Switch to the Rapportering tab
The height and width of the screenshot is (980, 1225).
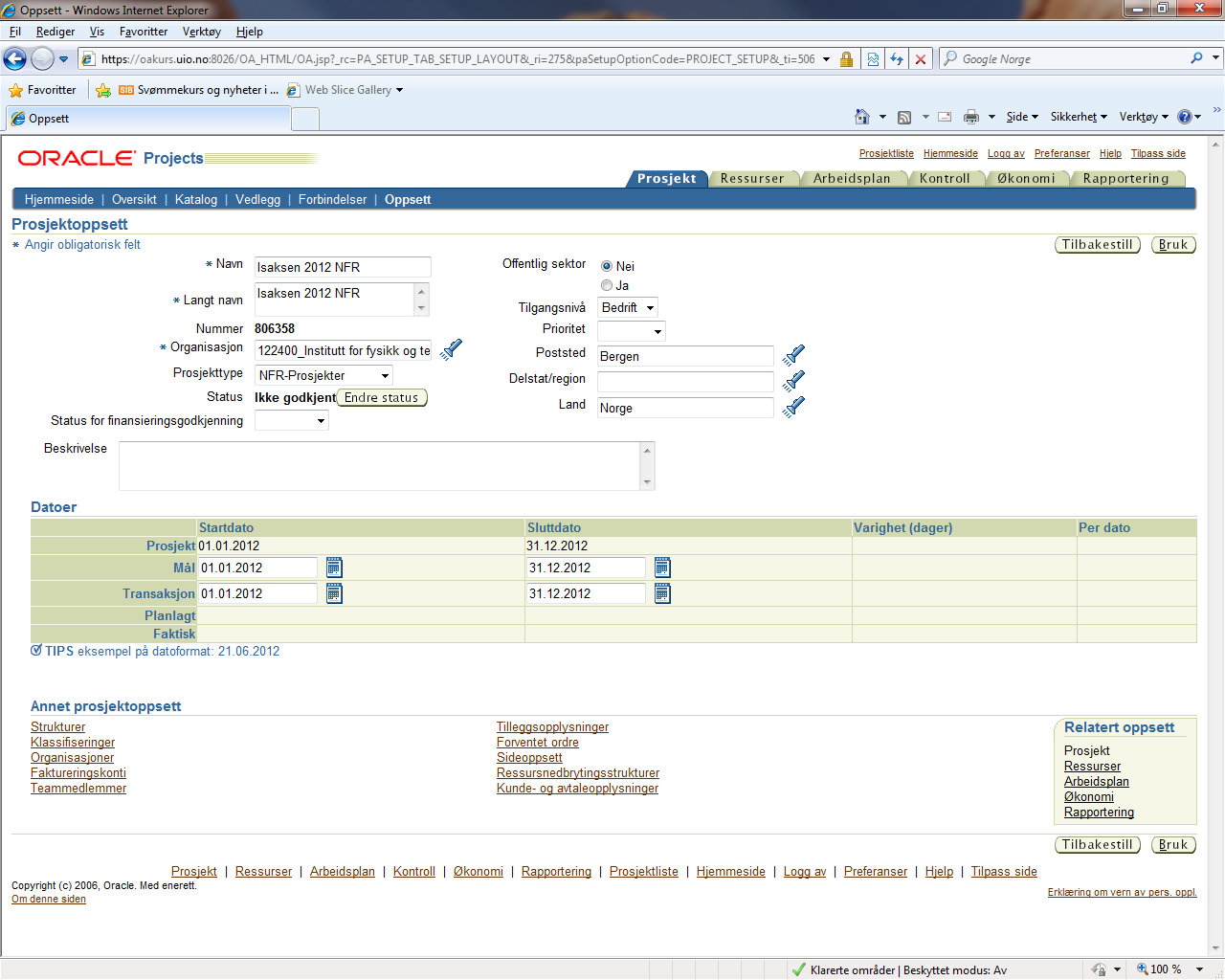[1125, 178]
